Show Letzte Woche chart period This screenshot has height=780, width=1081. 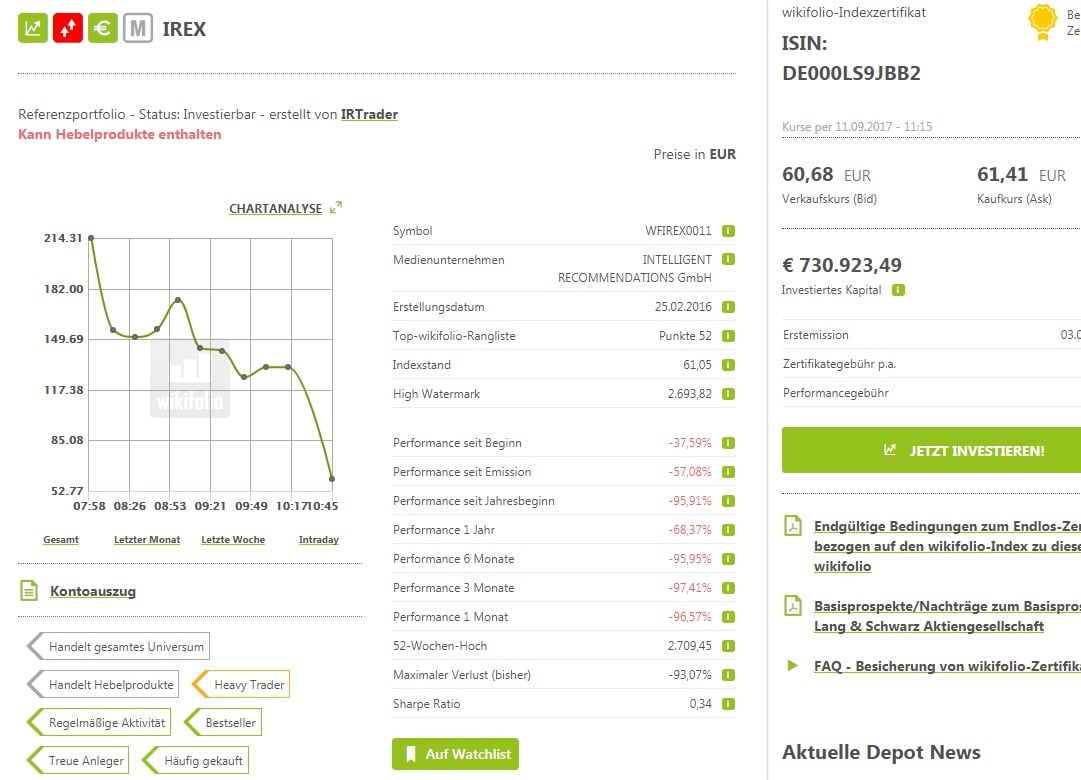[x=233, y=540]
